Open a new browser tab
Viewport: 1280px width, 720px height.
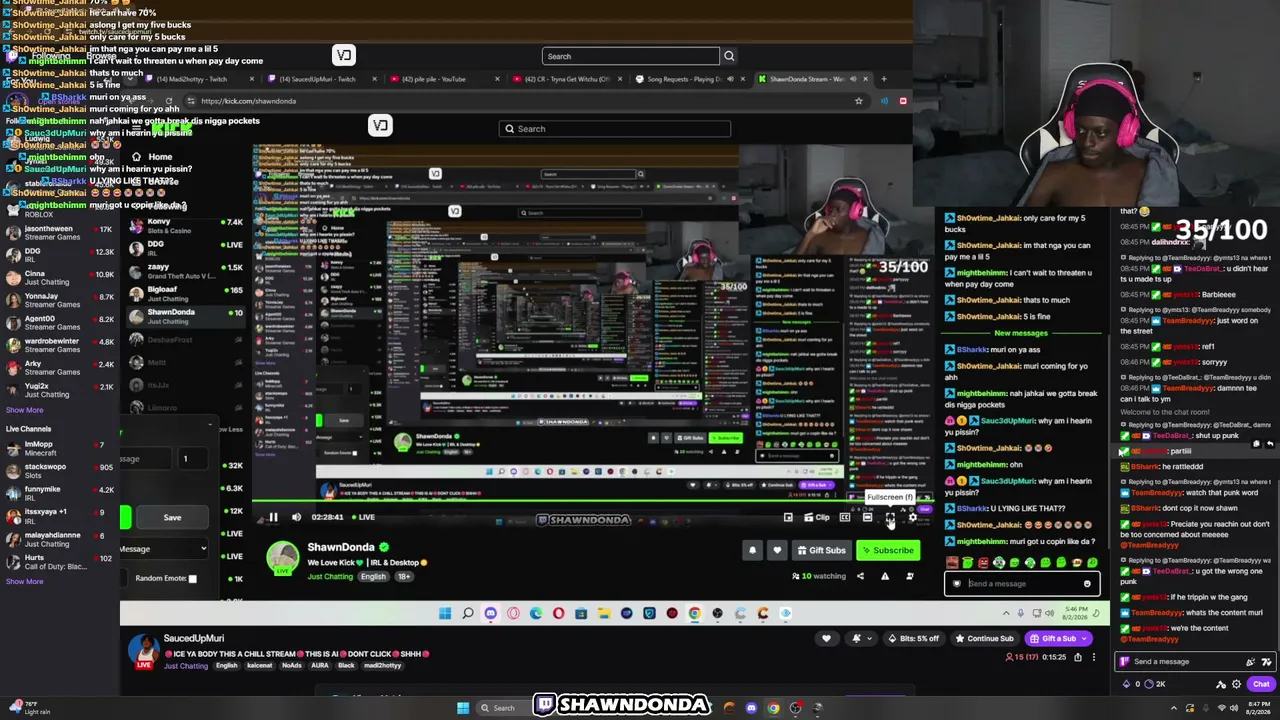pos(883,79)
